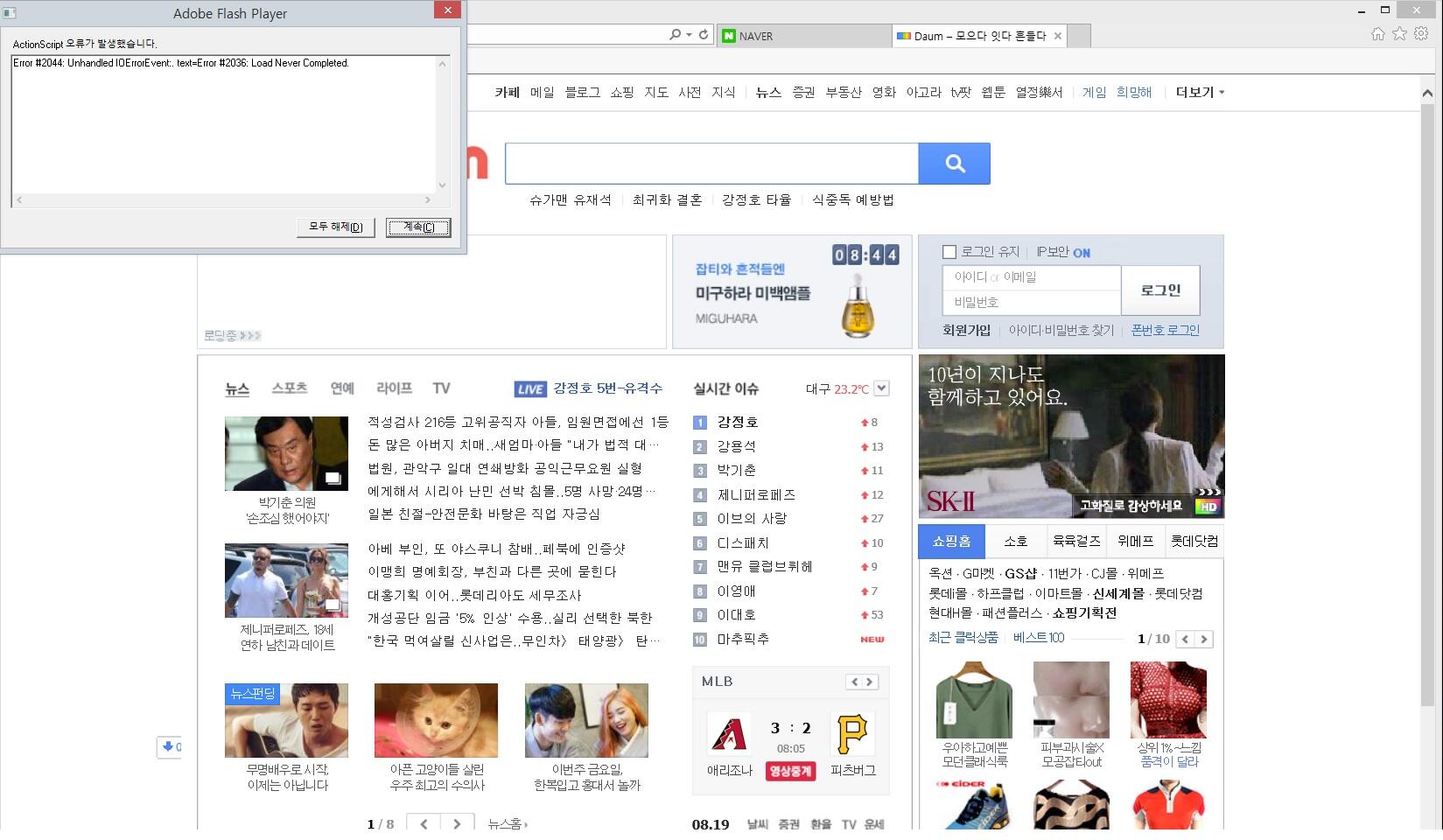Select the 라이프 news tab
Screen dimensions: 1443x840
pyautogui.click(x=394, y=388)
